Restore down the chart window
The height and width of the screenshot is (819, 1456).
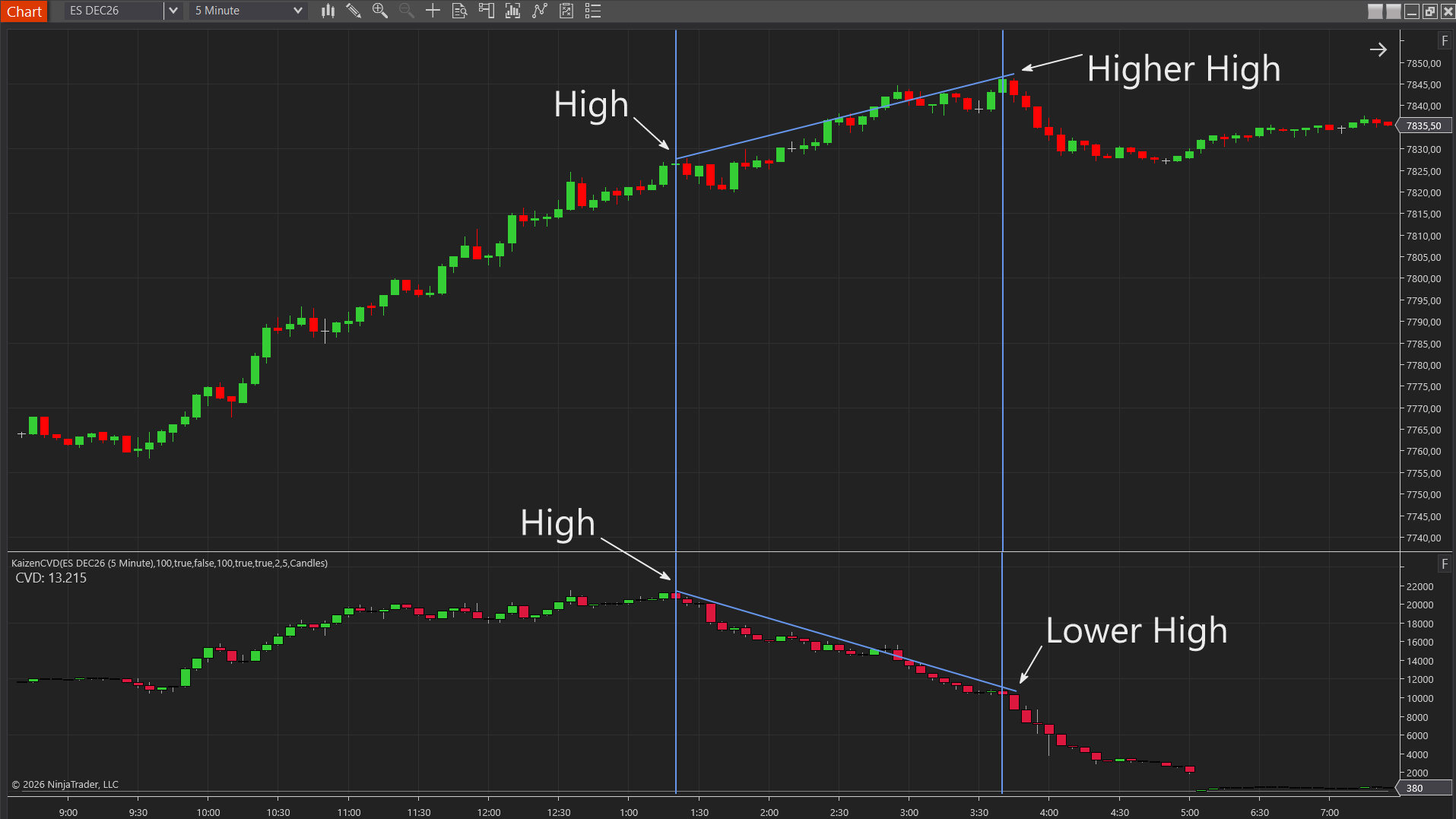(x=1430, y=11)
